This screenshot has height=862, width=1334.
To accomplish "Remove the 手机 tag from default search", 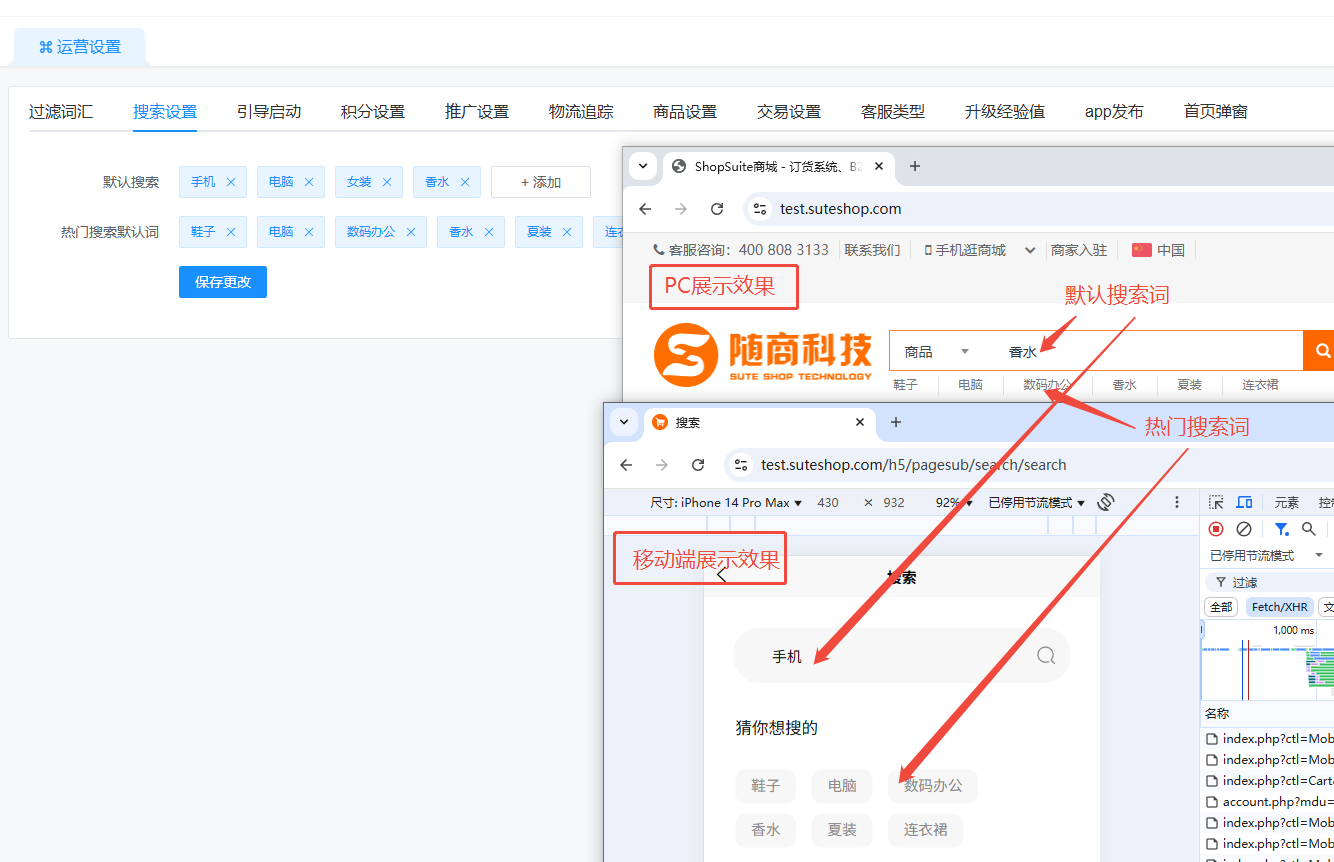I will [x=231, y=182].
